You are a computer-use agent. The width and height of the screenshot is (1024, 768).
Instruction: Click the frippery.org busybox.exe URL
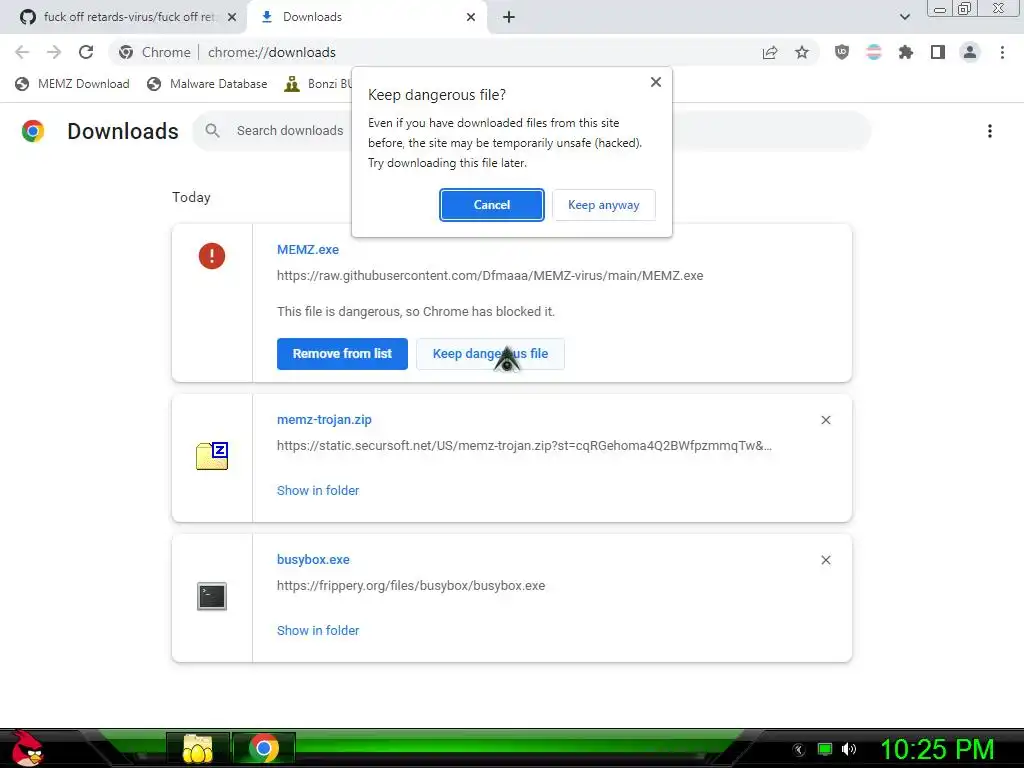point(411,586)
